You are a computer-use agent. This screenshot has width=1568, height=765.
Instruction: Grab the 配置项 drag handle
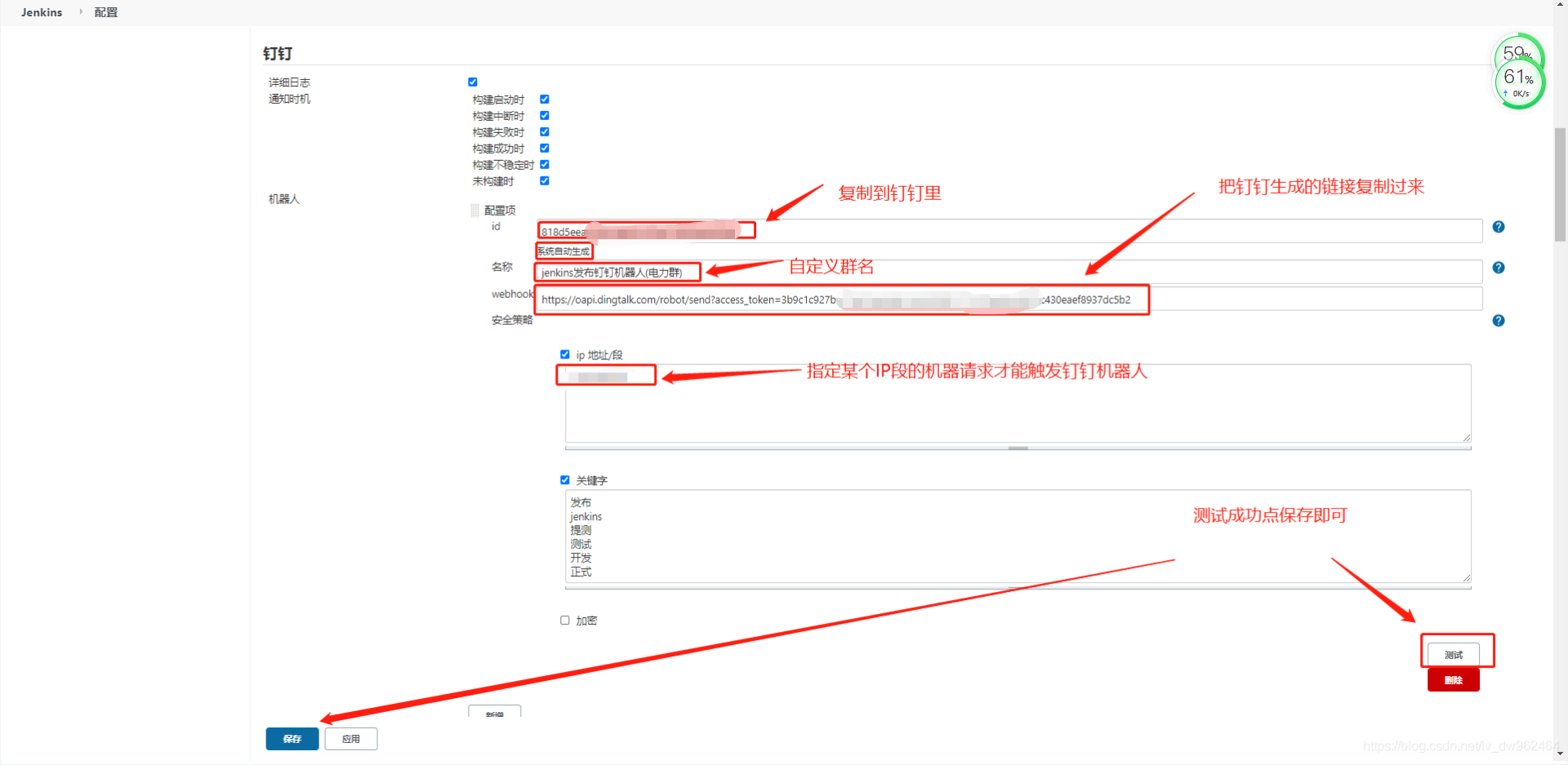coord(475,211)
